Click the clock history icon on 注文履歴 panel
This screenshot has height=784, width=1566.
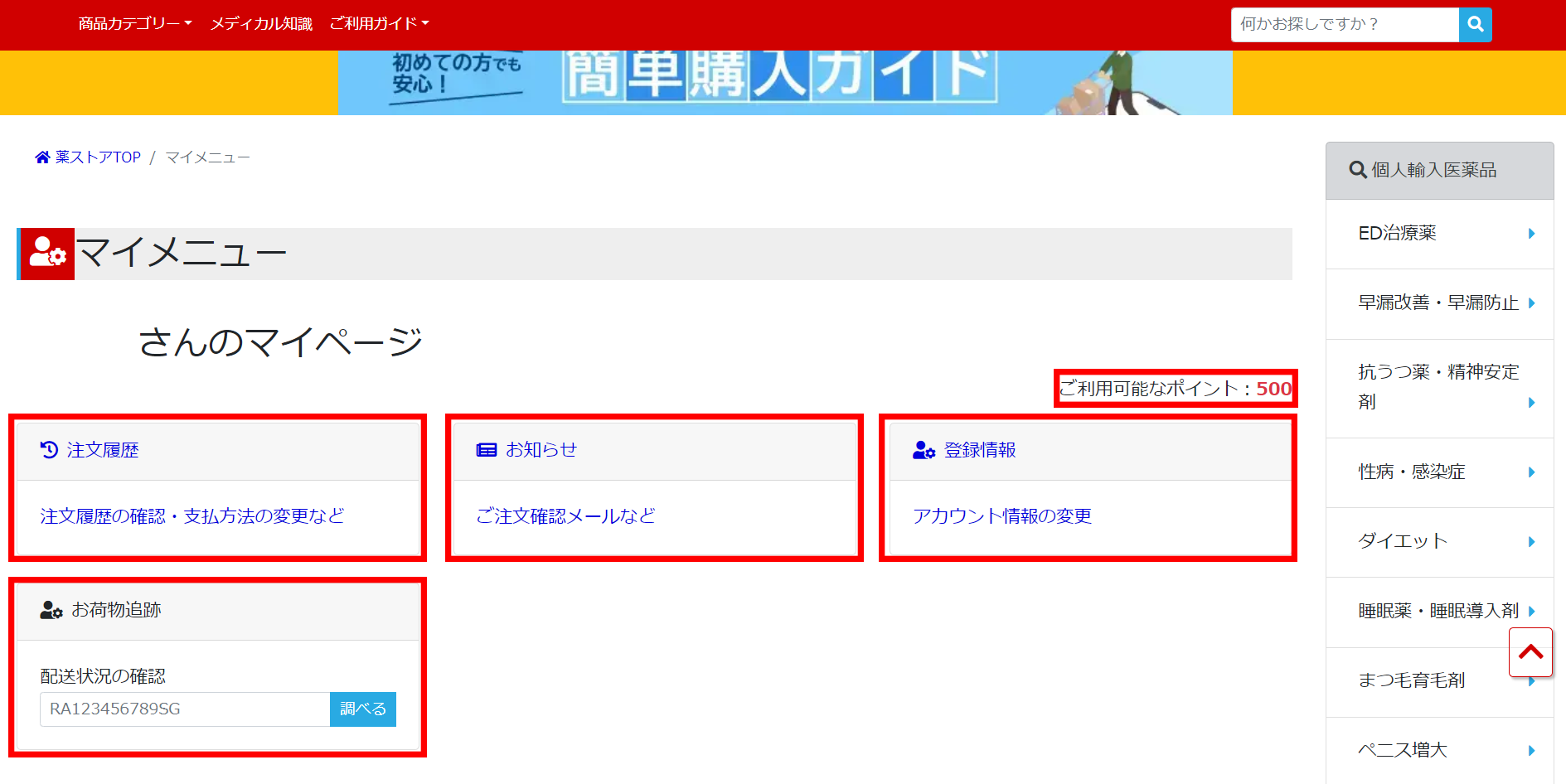[x=50, y=449]
